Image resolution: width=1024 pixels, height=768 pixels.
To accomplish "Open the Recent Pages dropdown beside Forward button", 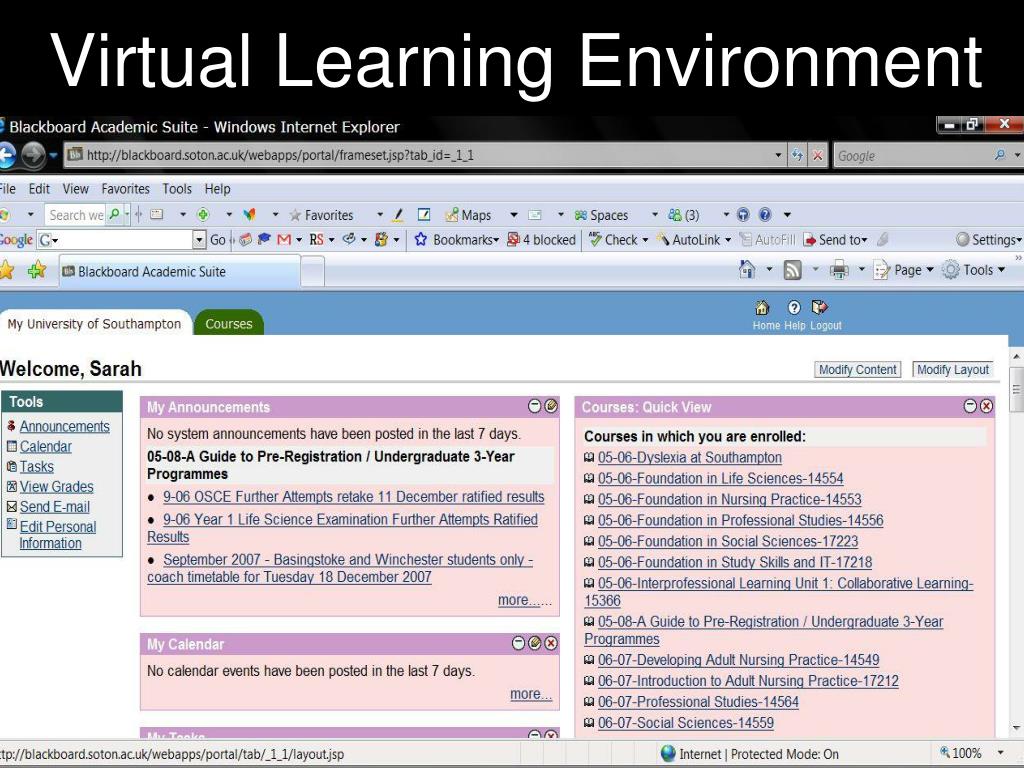I will point(54,155).
